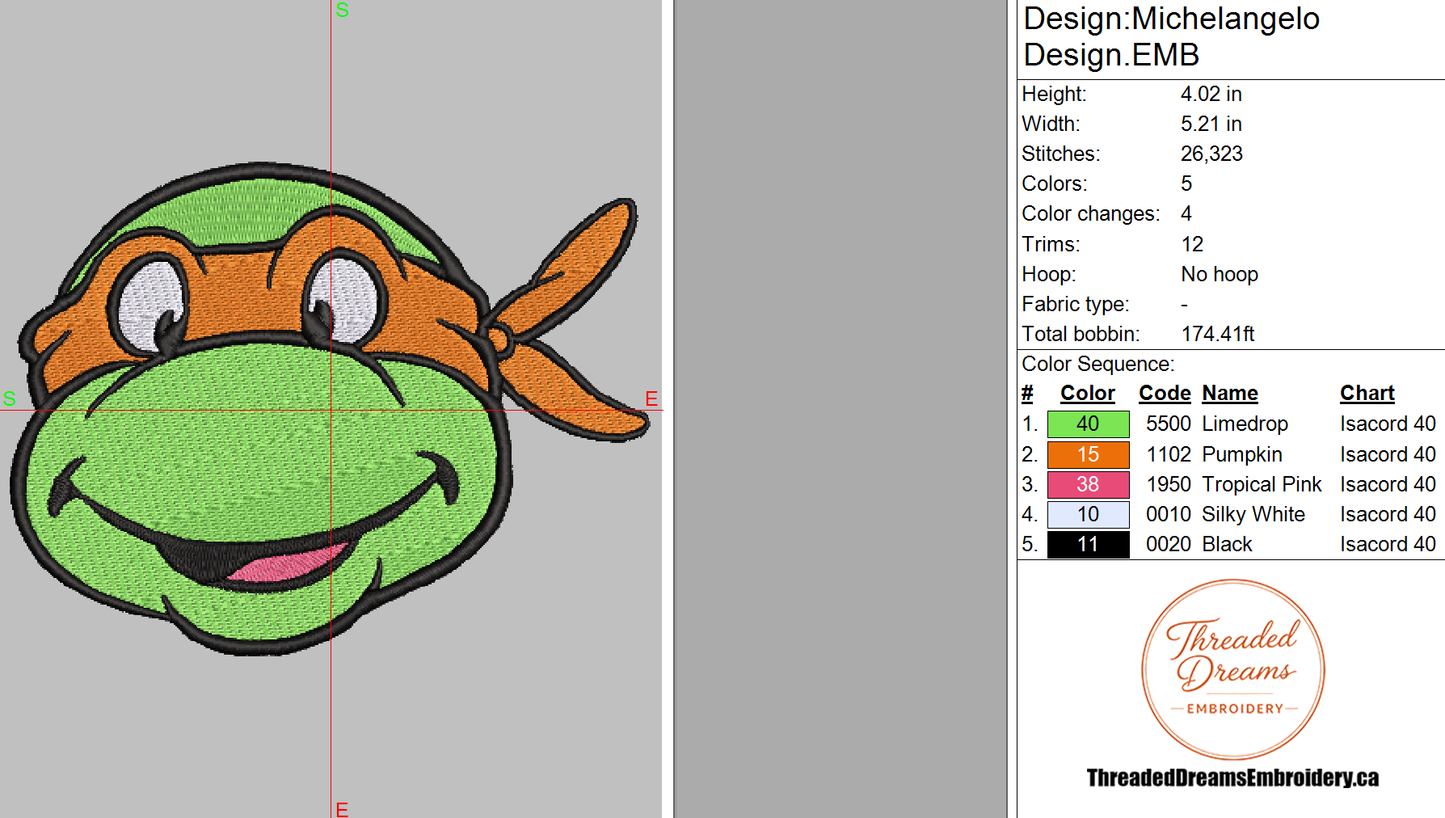Click the Limedrop green color swatch 40
The width and height of the screenshot is (1445, 818).
1088,424
